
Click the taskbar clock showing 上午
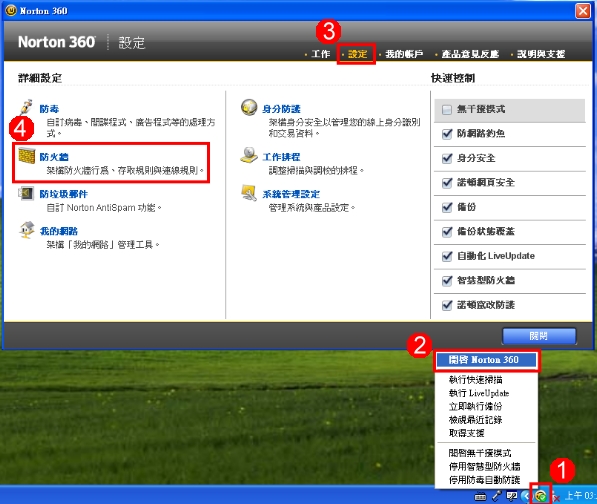click(x=580, y=496)
